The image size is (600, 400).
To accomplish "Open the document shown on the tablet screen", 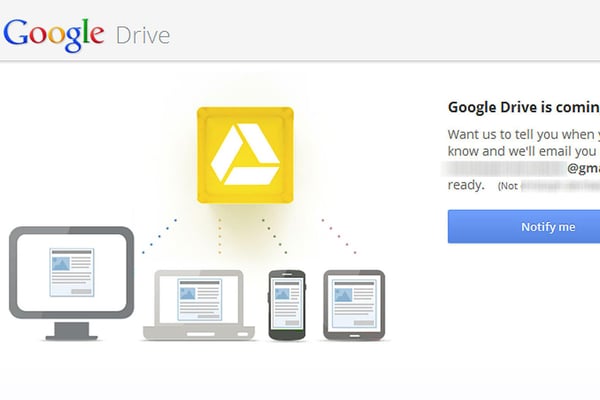I will click(353, 303).
